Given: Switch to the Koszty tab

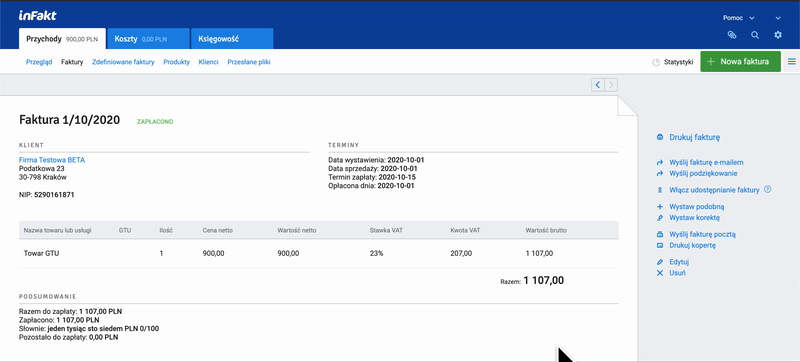Looking at the screenshot, I should [x=147, y=39].
